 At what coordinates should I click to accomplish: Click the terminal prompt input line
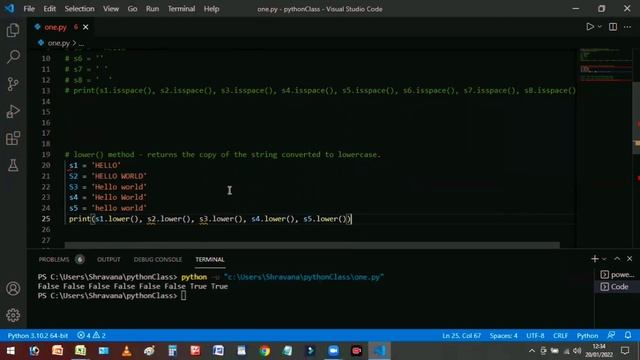(111, 296)
